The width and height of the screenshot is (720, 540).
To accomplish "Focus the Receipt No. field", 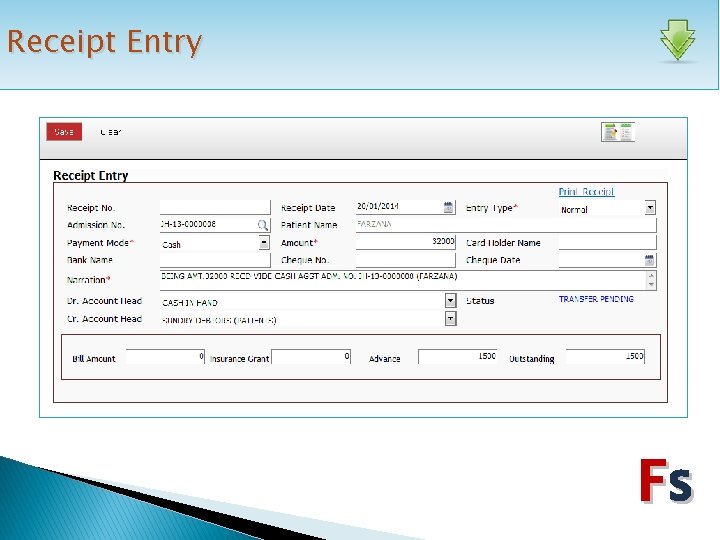I will (x=215, y=207).
